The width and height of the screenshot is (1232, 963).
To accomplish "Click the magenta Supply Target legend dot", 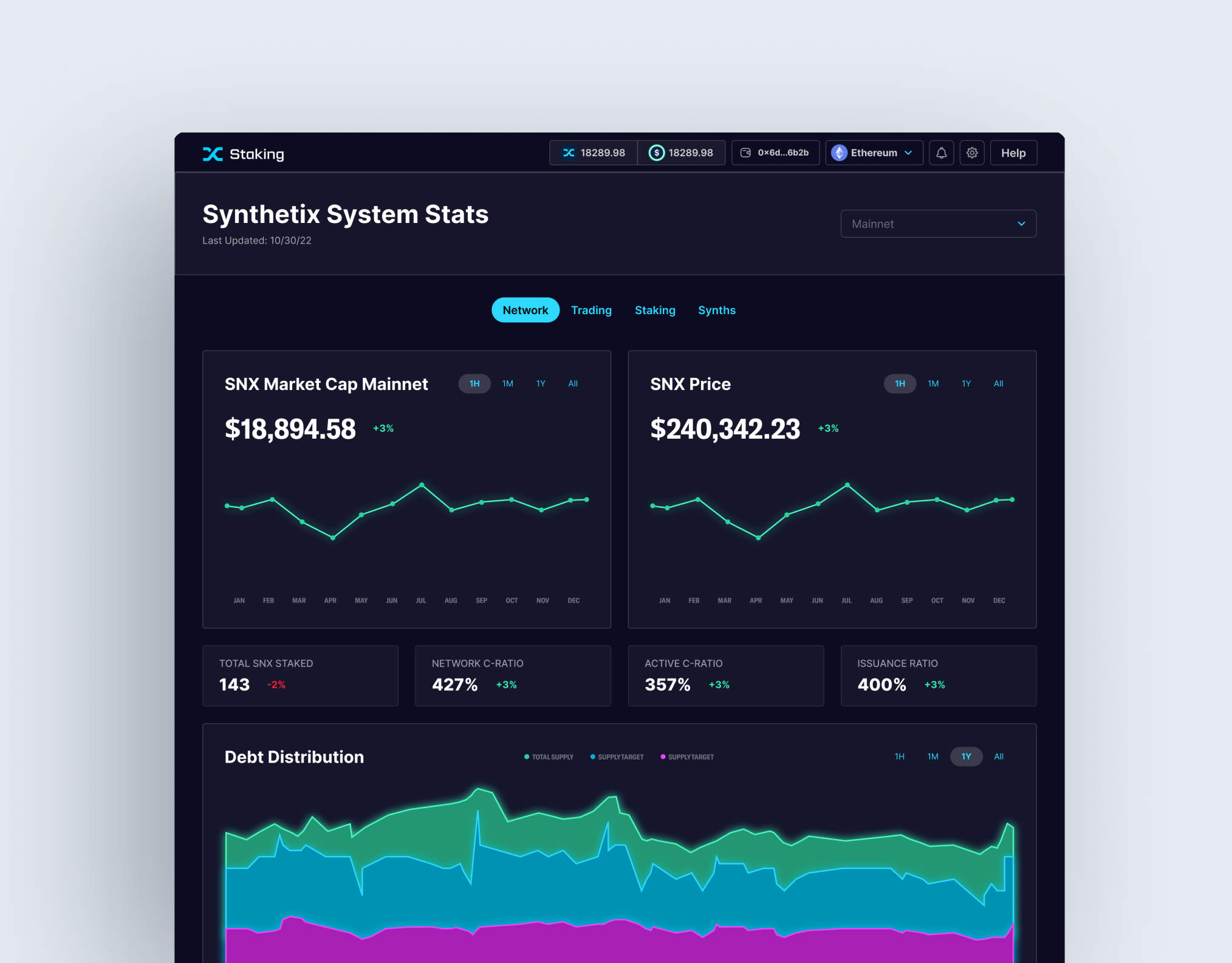I will tap(663, 757).
